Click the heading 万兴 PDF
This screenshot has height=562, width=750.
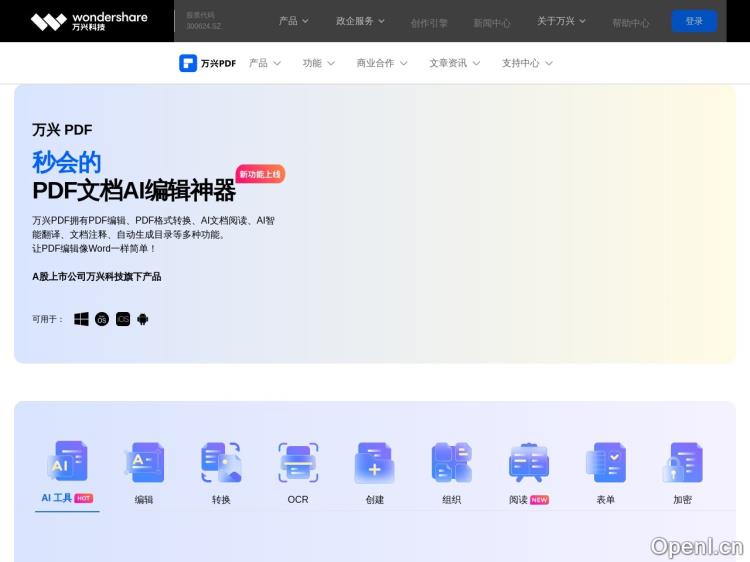click(62, 130)
